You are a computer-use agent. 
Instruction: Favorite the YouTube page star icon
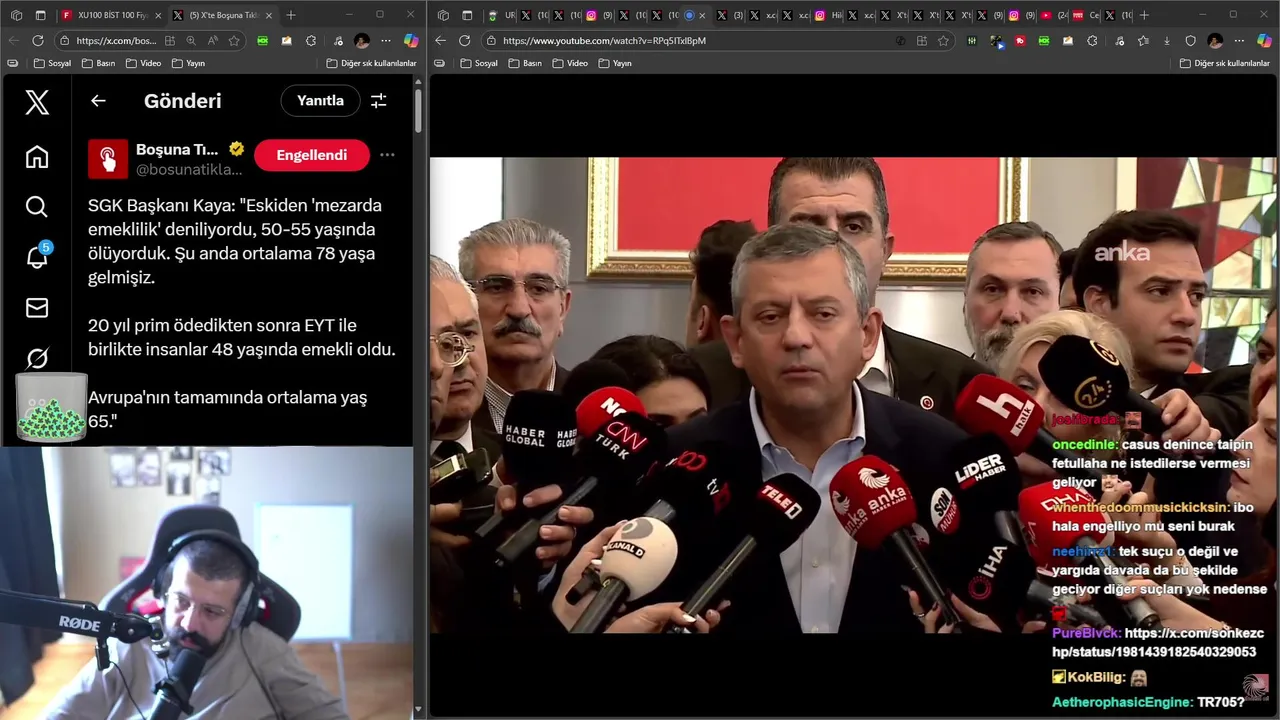point(943,41)
